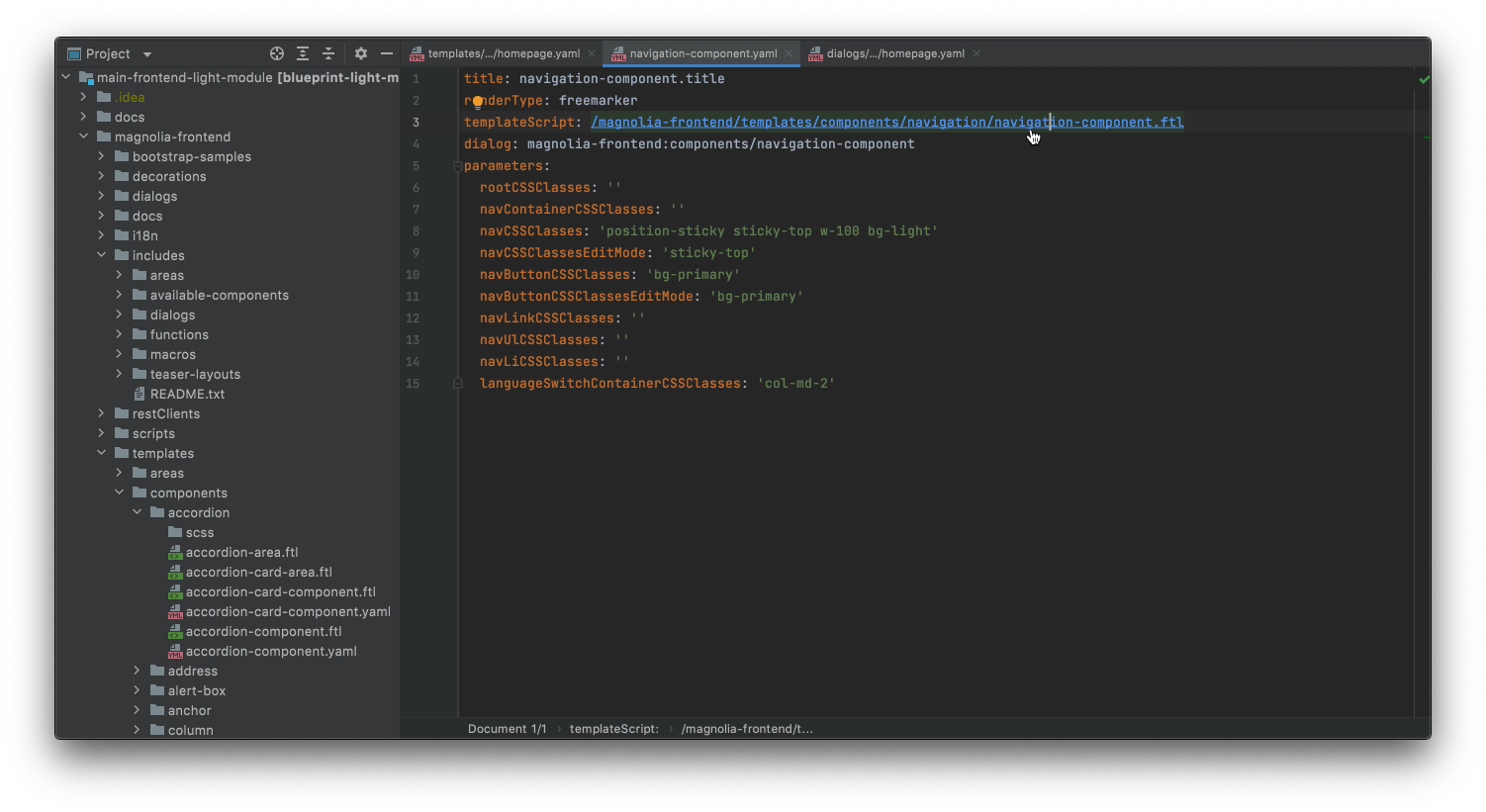
Task: Open Project panel settings gear
Action: pos(360,53)
